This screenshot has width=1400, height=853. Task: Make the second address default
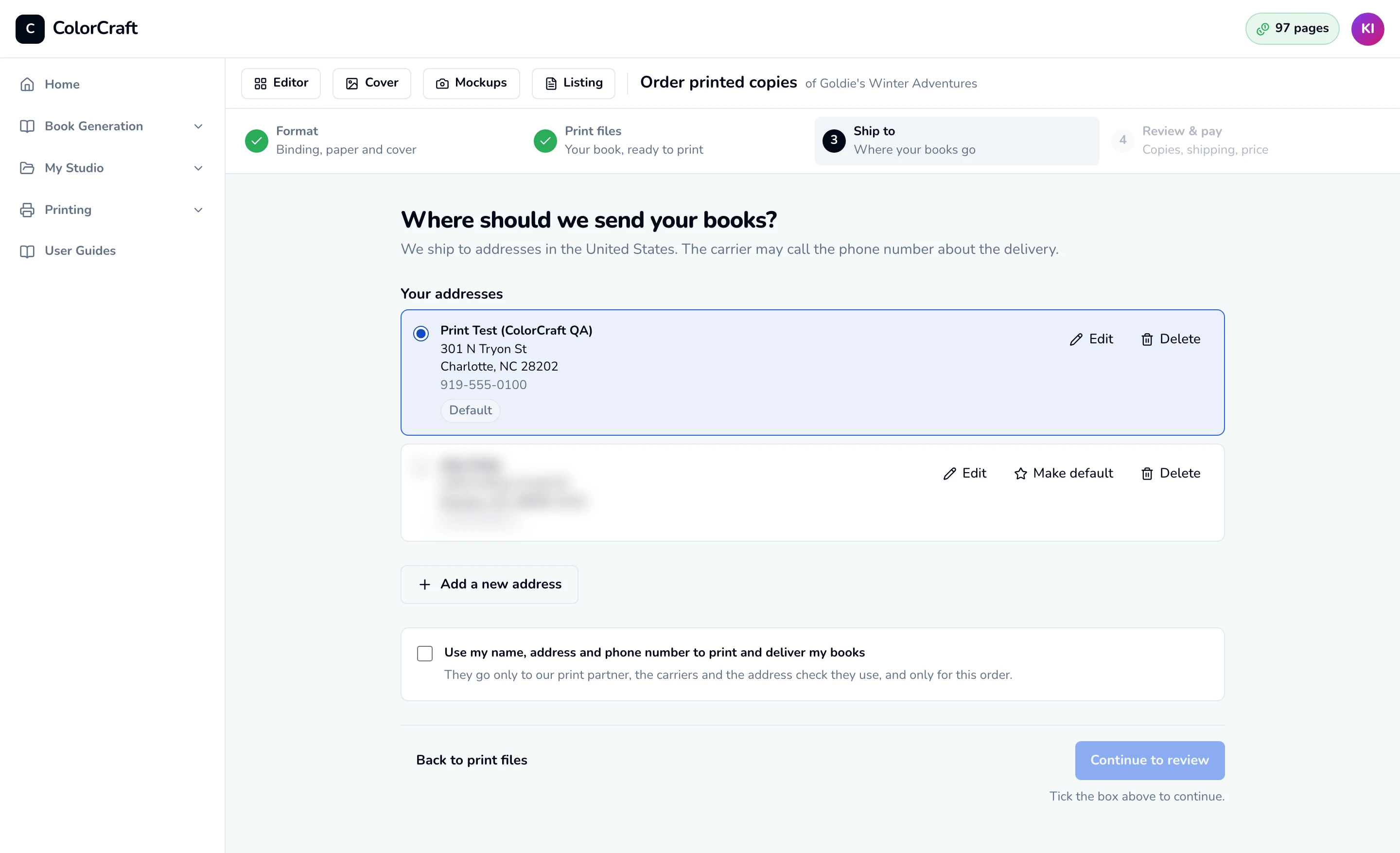click(x=1063, y=473)
